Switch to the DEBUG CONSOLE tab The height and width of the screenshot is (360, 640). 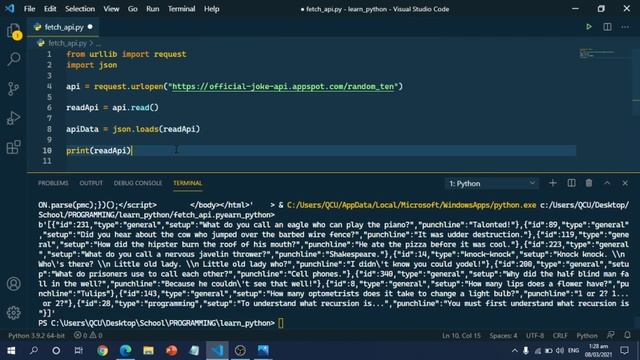[138, 183]
